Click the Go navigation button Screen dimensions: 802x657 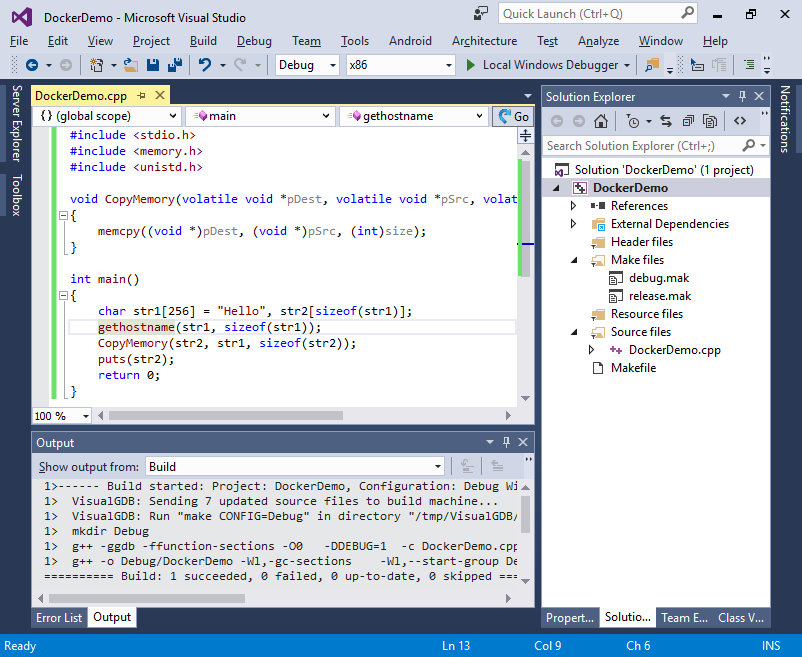click(513, 116)
